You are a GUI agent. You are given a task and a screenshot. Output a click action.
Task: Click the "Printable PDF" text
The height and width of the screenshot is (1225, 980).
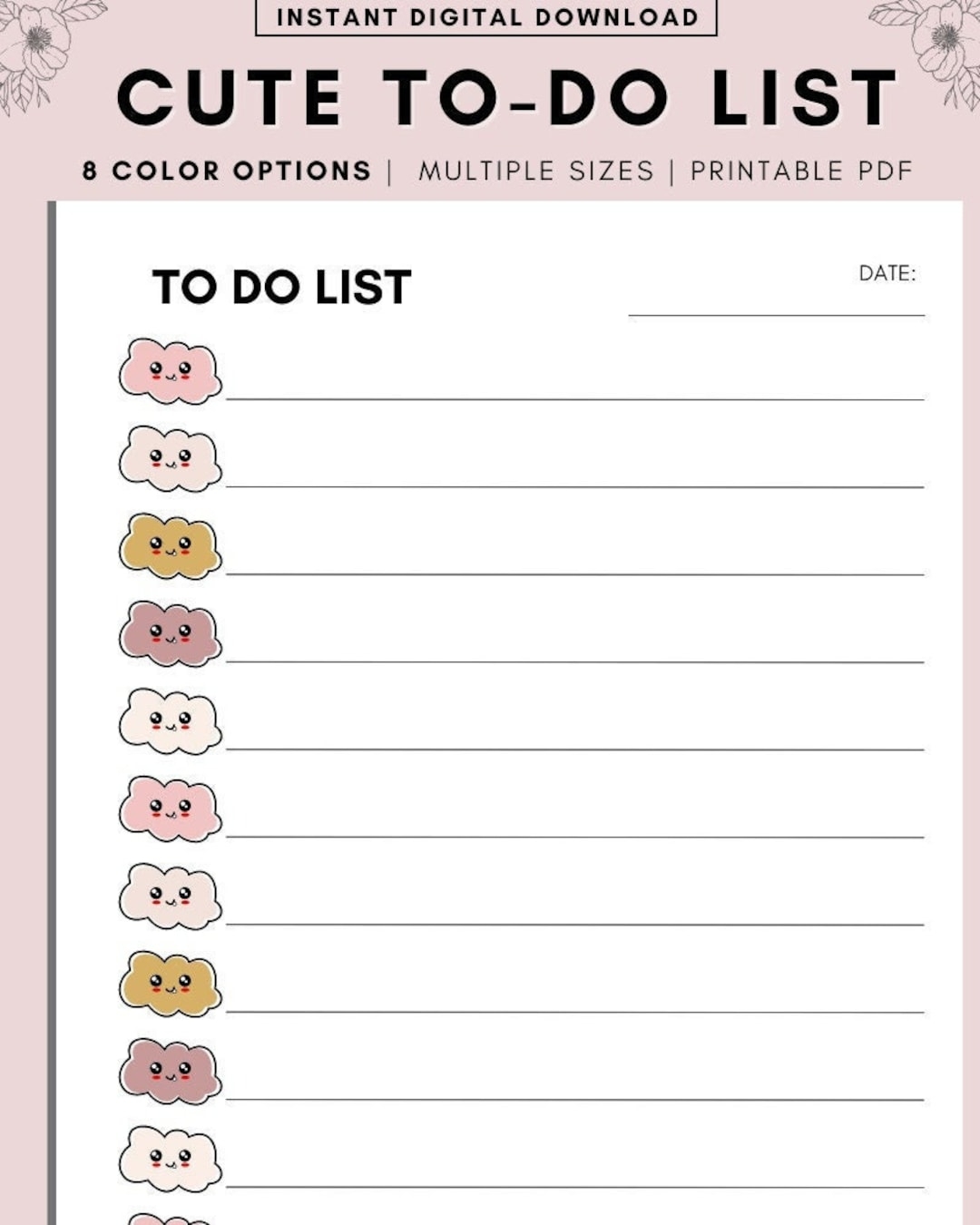coord(801,171)
